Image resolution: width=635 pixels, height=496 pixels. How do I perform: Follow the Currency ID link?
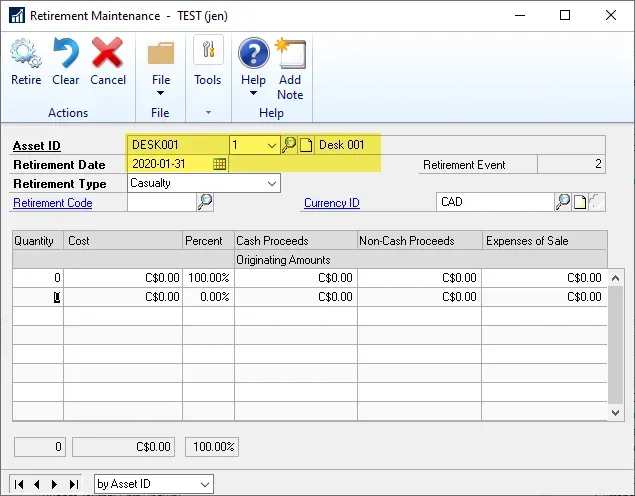point(331,203)
